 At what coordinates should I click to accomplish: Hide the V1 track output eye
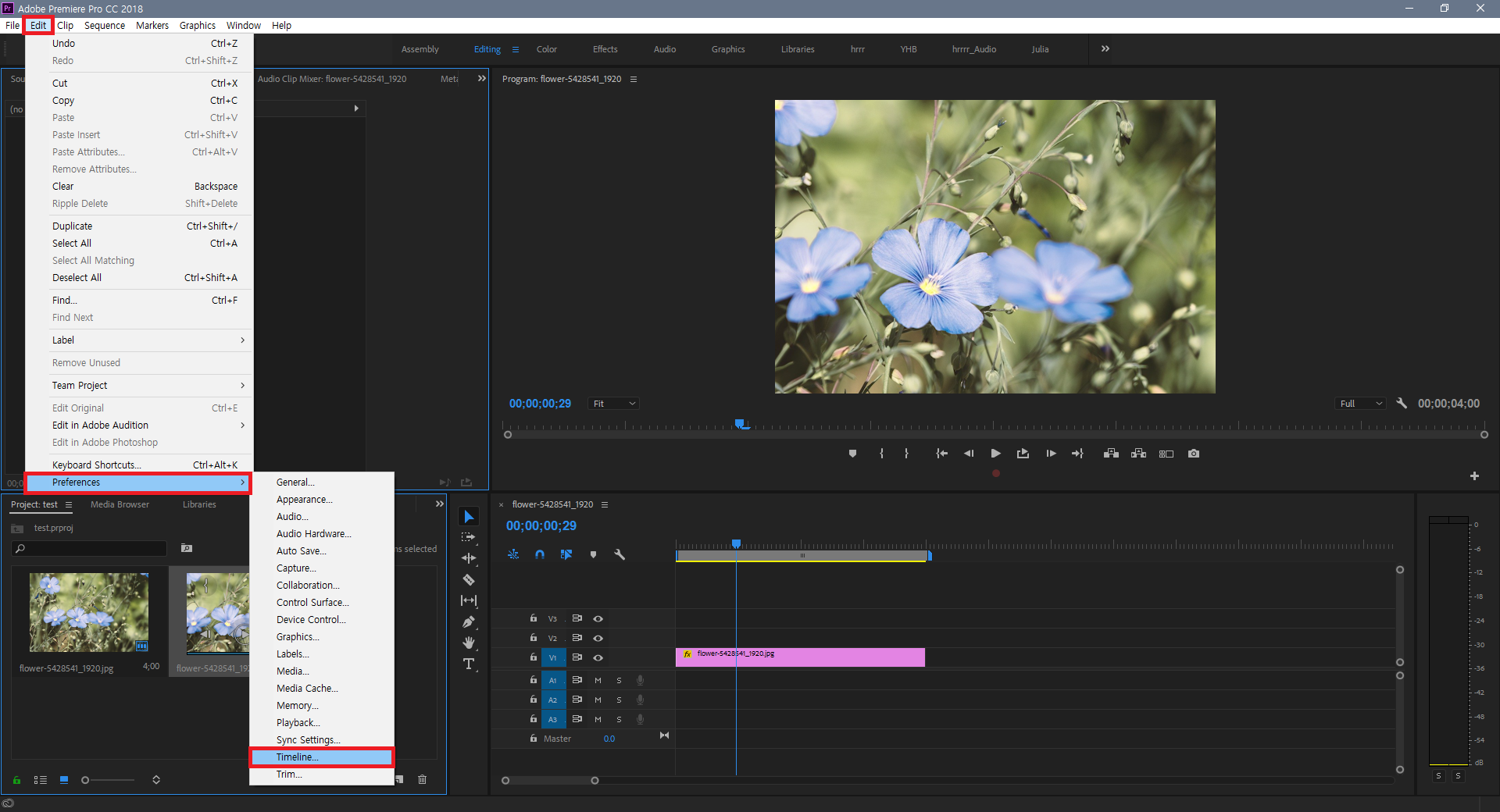598,657
